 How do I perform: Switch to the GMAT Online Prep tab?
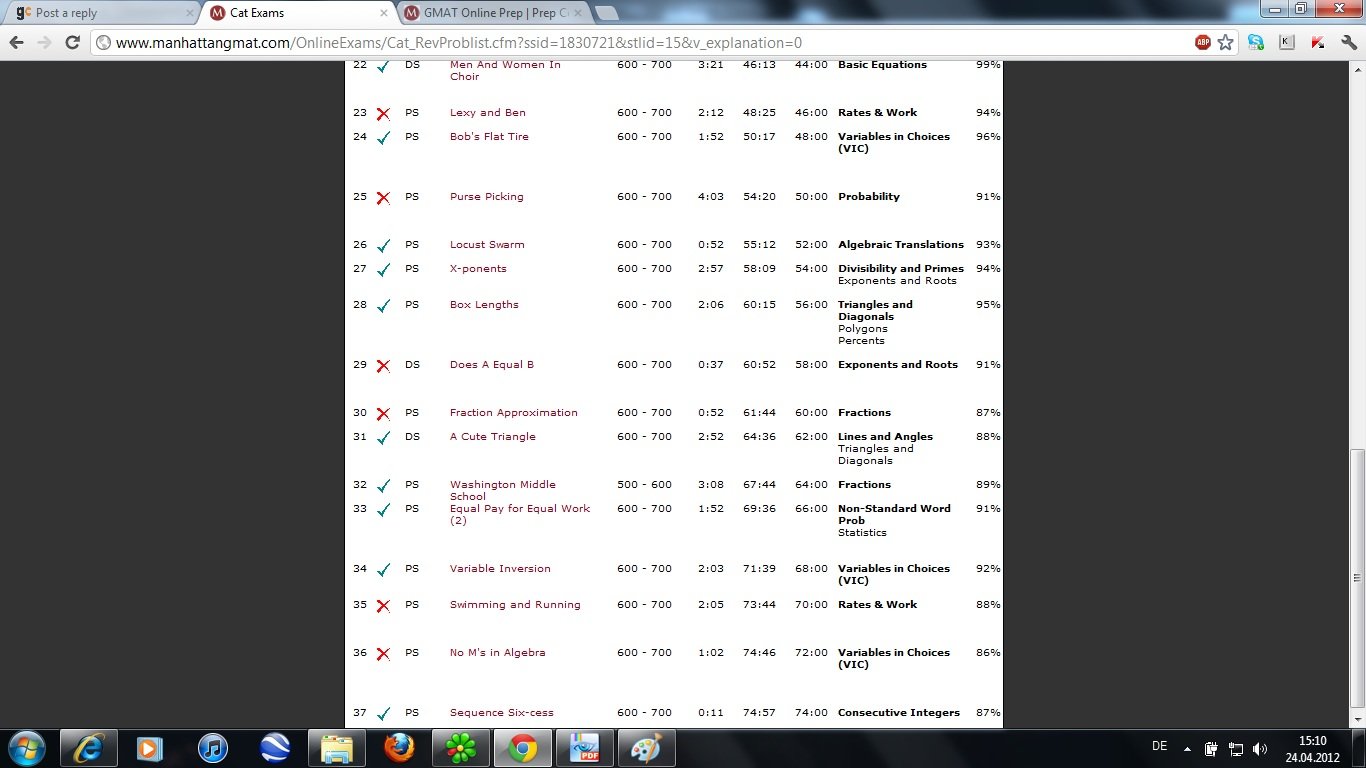pyautogui.click(x=490, y=13)
